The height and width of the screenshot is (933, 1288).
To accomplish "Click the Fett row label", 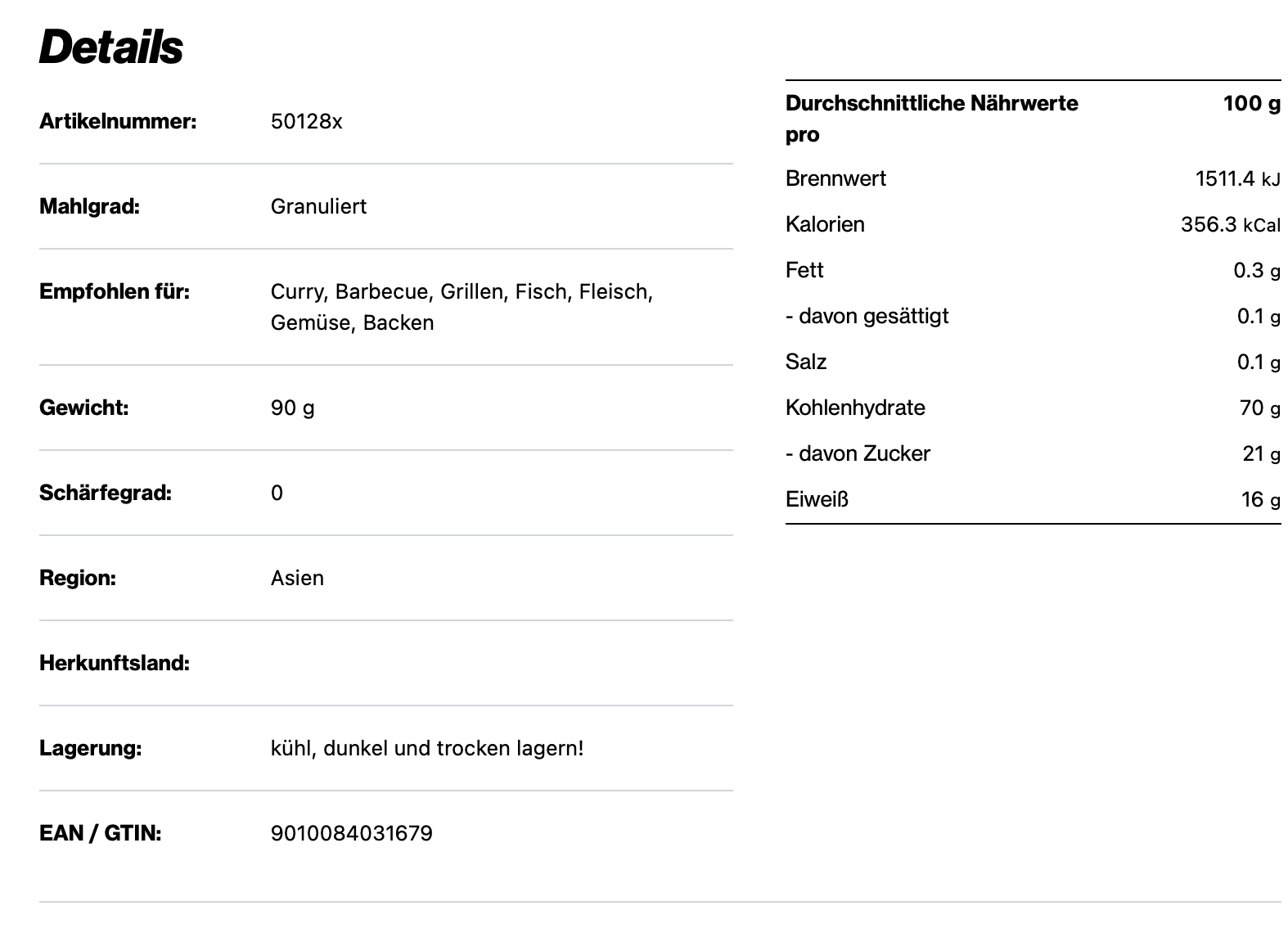I will point(804,271).
